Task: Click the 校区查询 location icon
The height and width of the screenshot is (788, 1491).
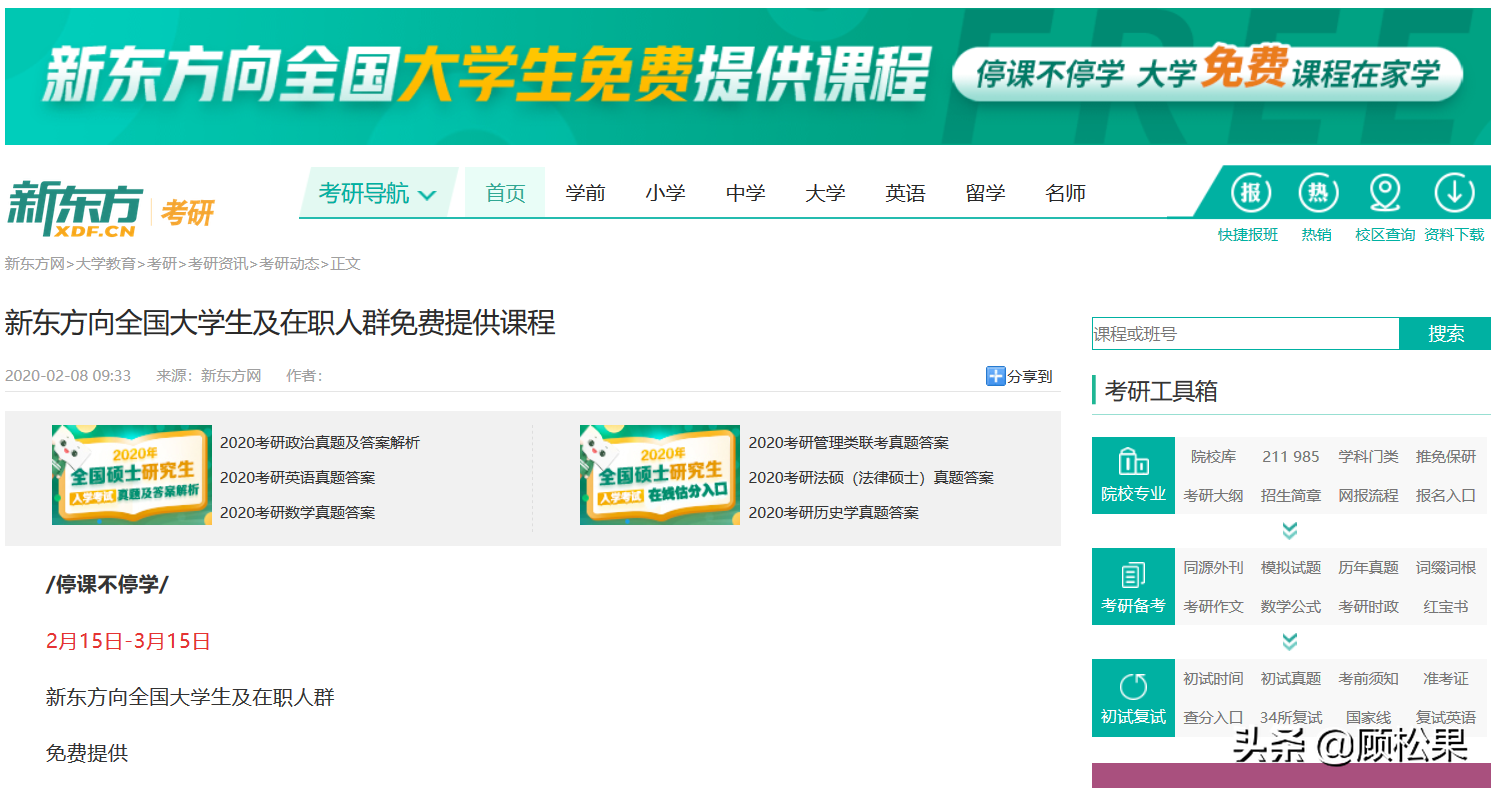Action: click(1384, 192)
